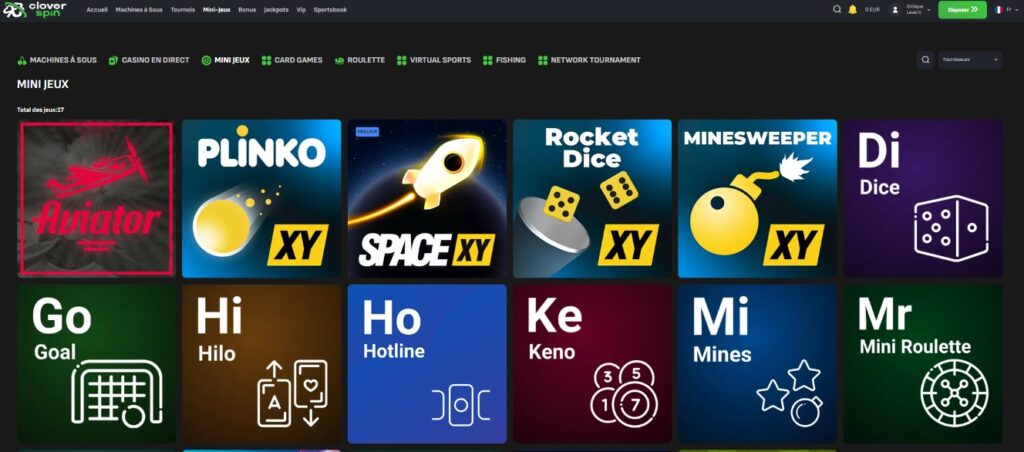Open Bonus in top menu
Screen dimensions: 1024x452
point(247,10)
